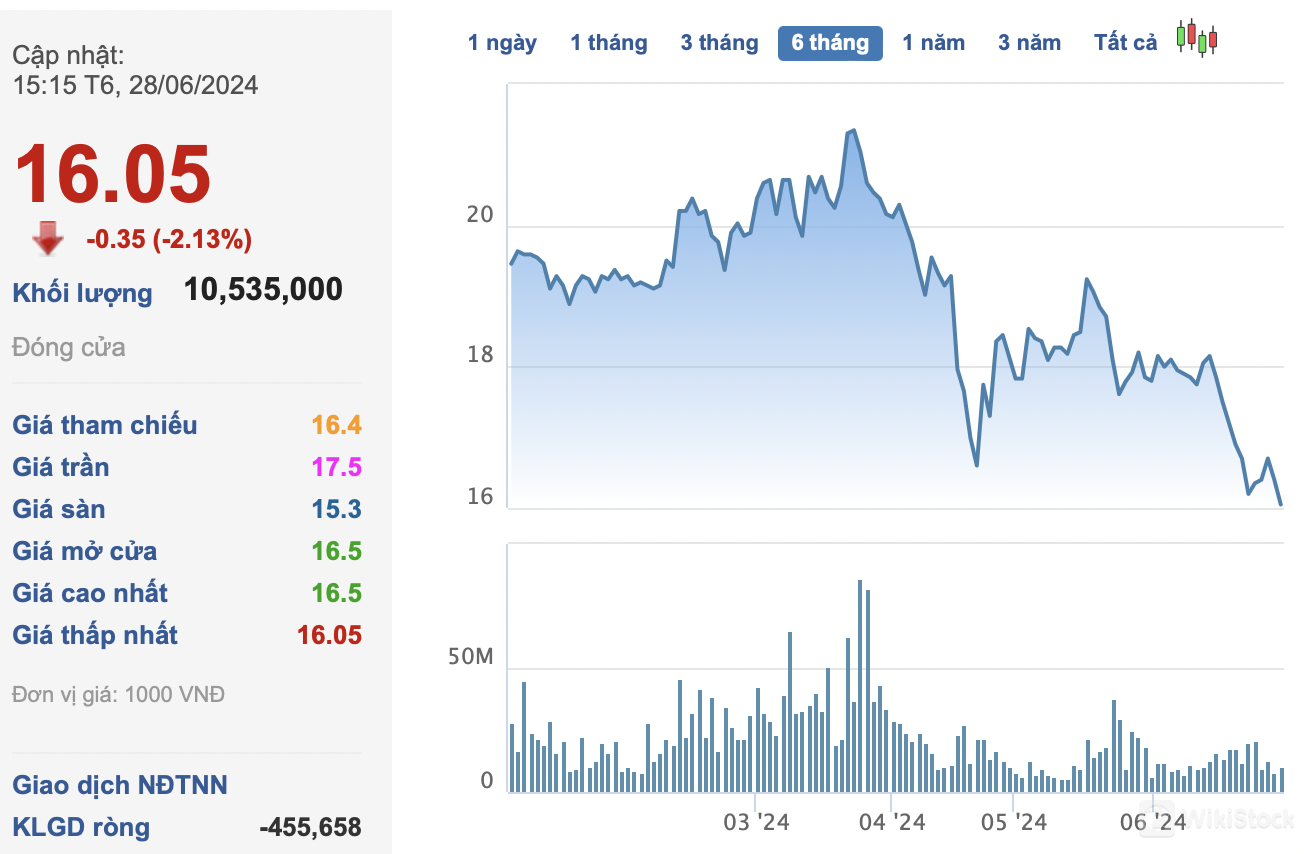This screenshot has width=1304, height=854.
Task: Click the "Giao dịch NĐTNN" heading
Action: point(120,785)
